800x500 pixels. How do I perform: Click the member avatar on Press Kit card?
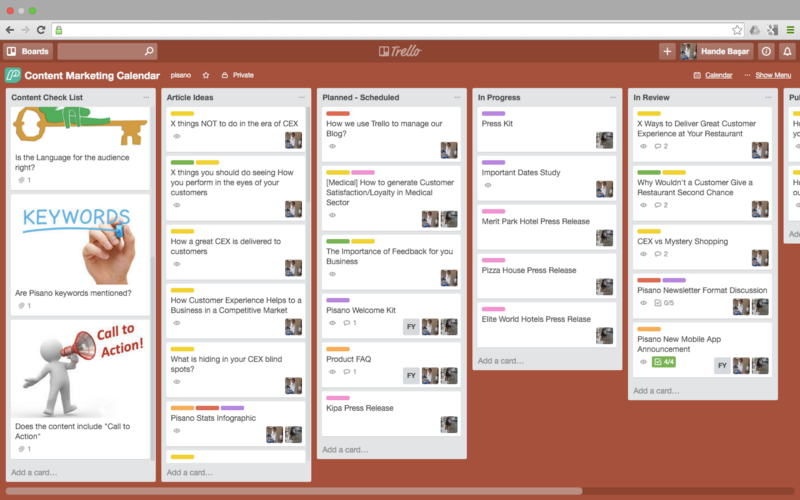pos(605,140)
